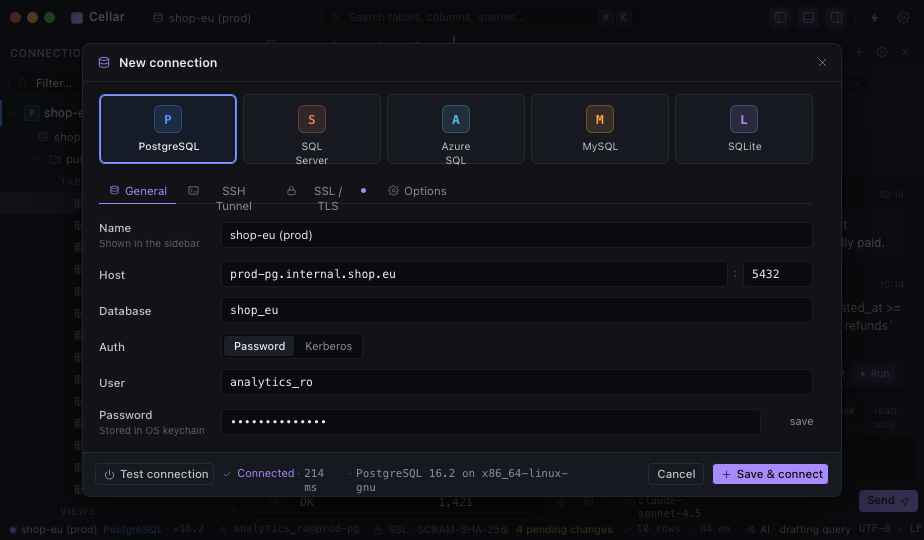Open the SSL / TLS tab
924x540 pixels.
point(326,198)
